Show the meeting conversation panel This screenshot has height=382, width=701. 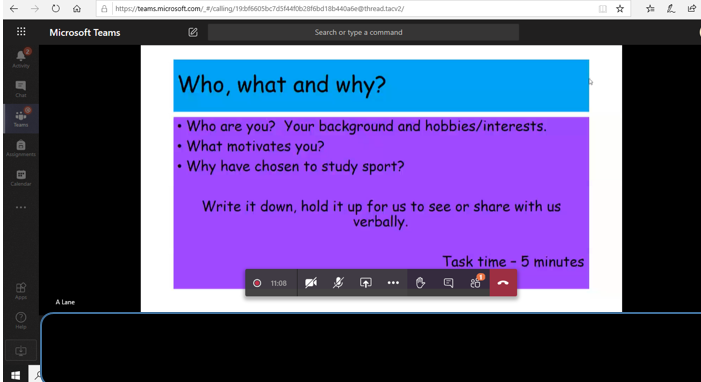click(x=448, y=283)
